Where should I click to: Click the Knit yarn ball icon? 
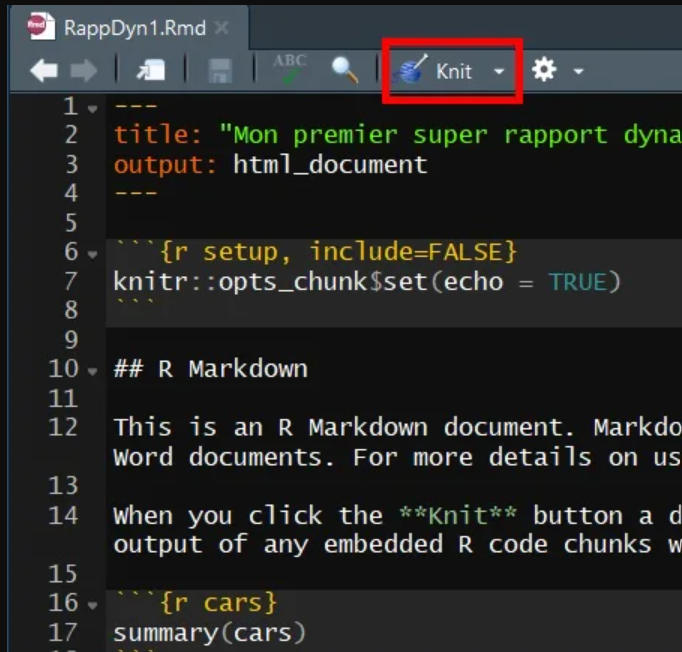click(x=411, y=71)
